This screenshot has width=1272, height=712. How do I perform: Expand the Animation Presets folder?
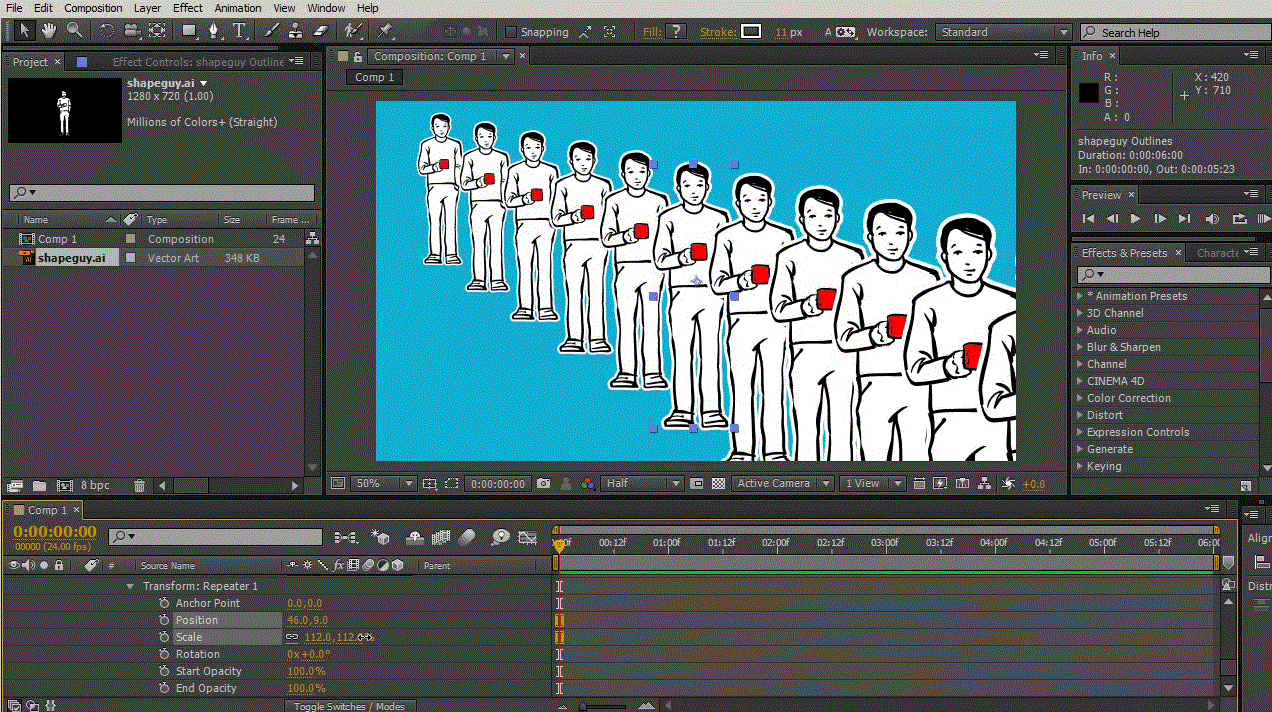[x=1080, y=296]
